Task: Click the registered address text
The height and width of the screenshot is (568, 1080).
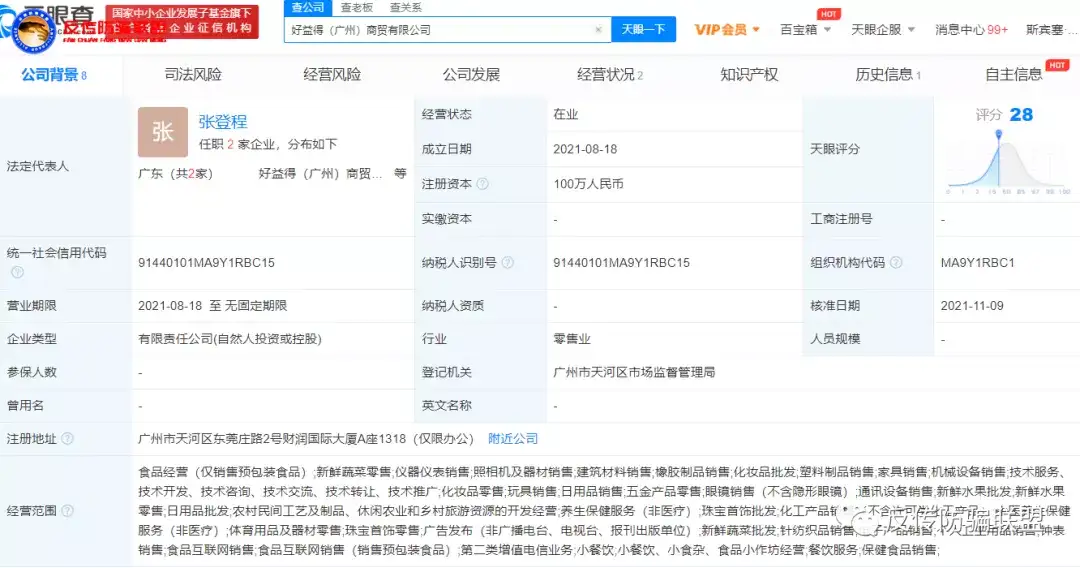Action: 306,439
